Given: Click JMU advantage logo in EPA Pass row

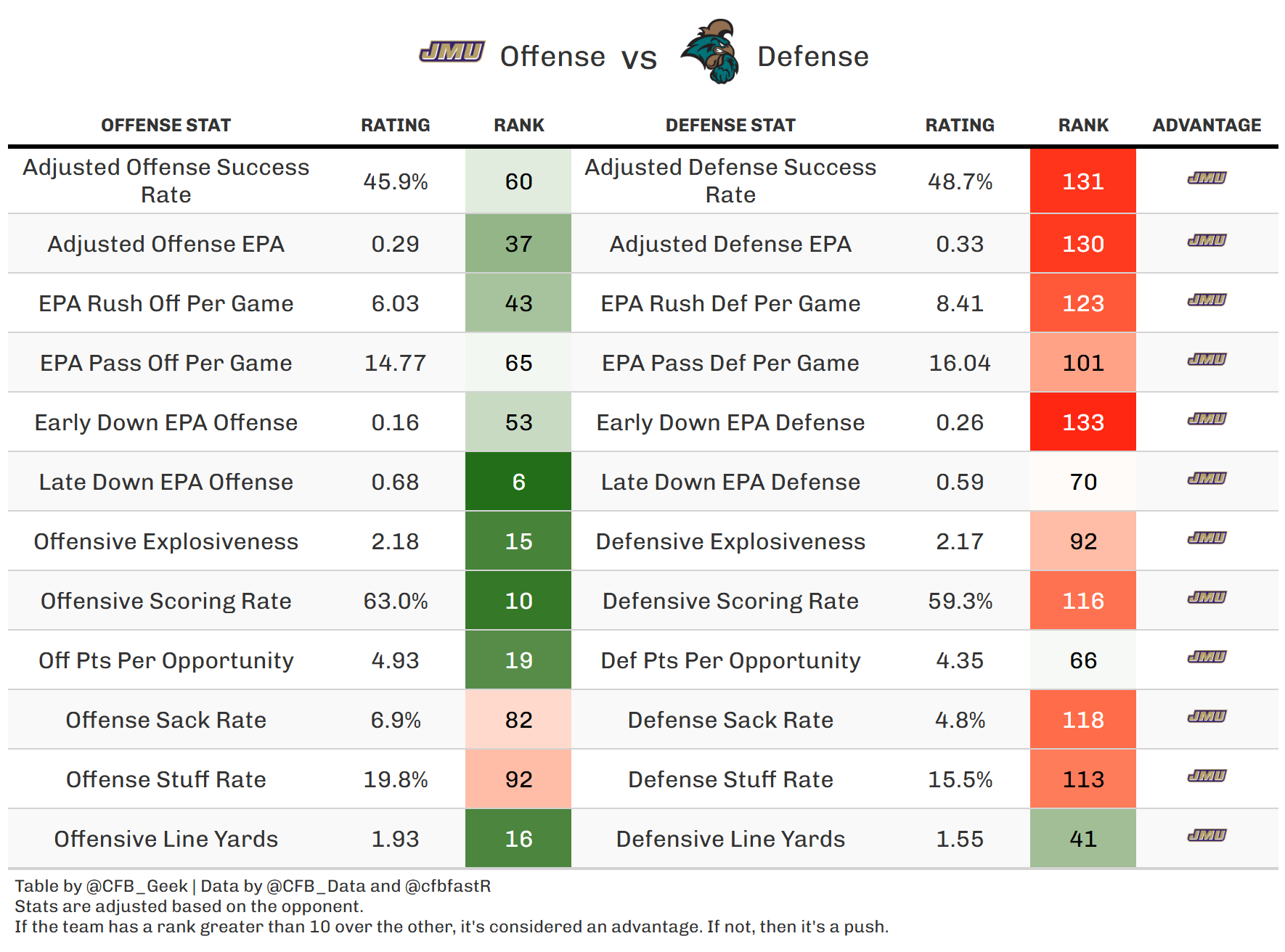Looking at the screenshot, I should click(1207, 359).
